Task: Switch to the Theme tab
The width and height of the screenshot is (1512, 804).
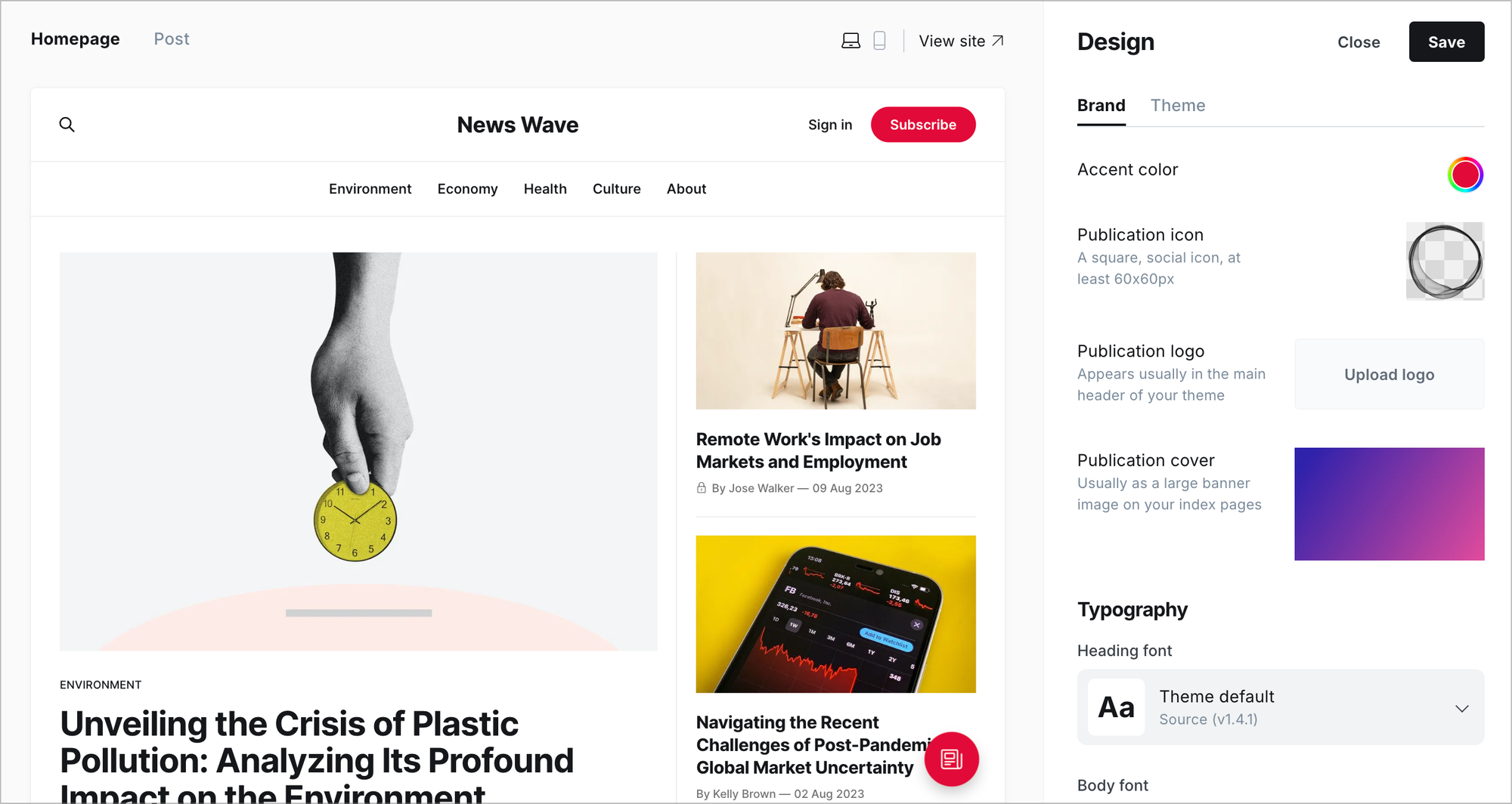Action: point(1178,106)
